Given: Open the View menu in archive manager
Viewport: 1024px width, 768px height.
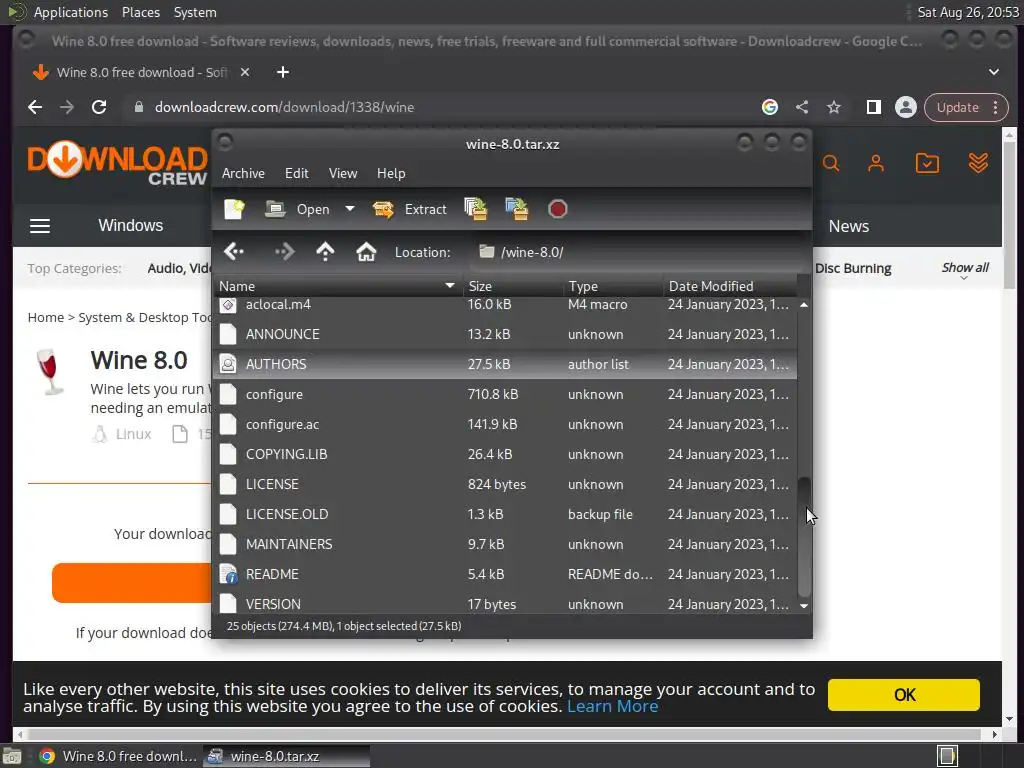Looking at the screenshot, I should (343, 173).
